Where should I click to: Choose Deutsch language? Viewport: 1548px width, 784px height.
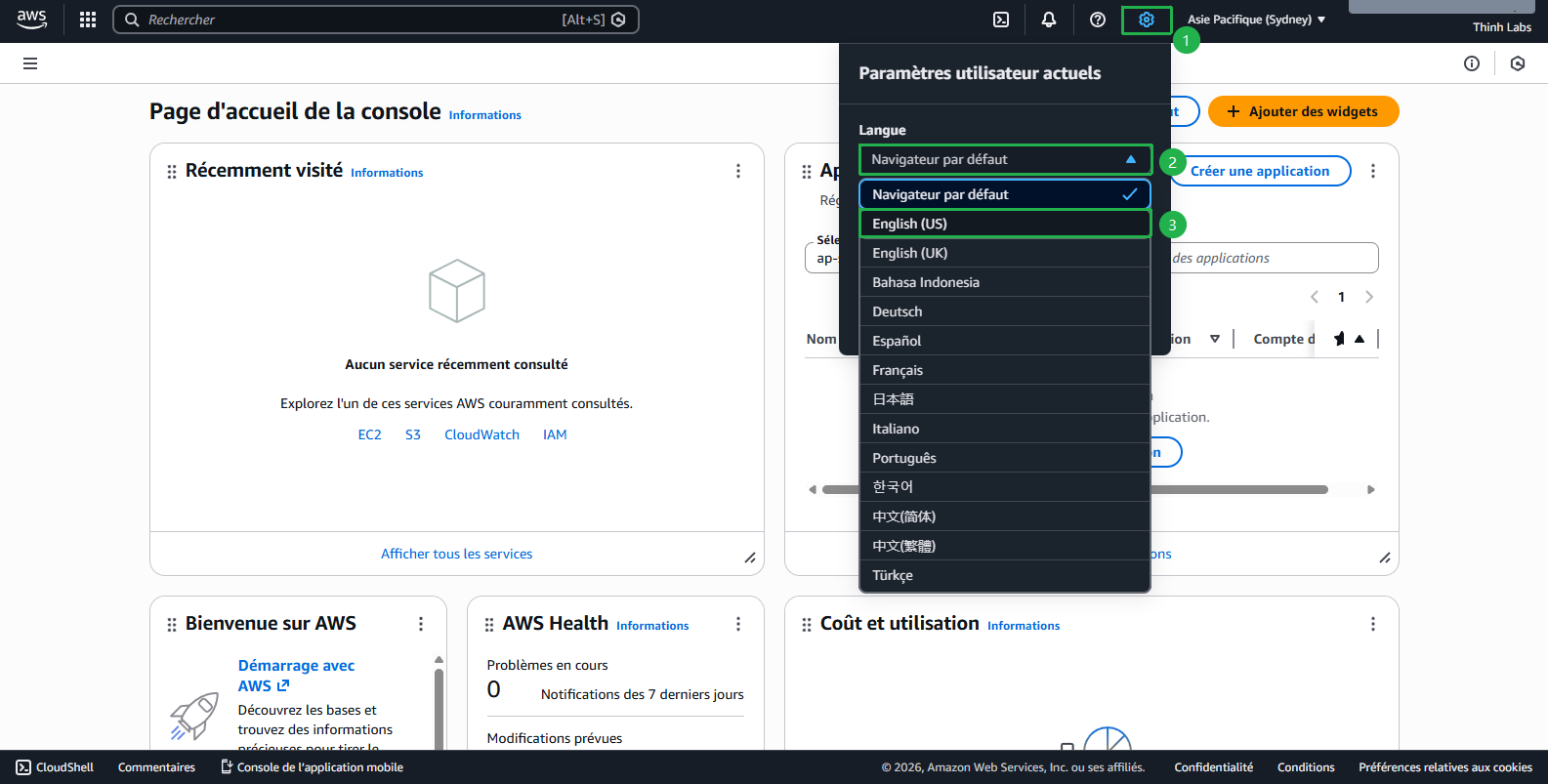(x=1005, y=311)
